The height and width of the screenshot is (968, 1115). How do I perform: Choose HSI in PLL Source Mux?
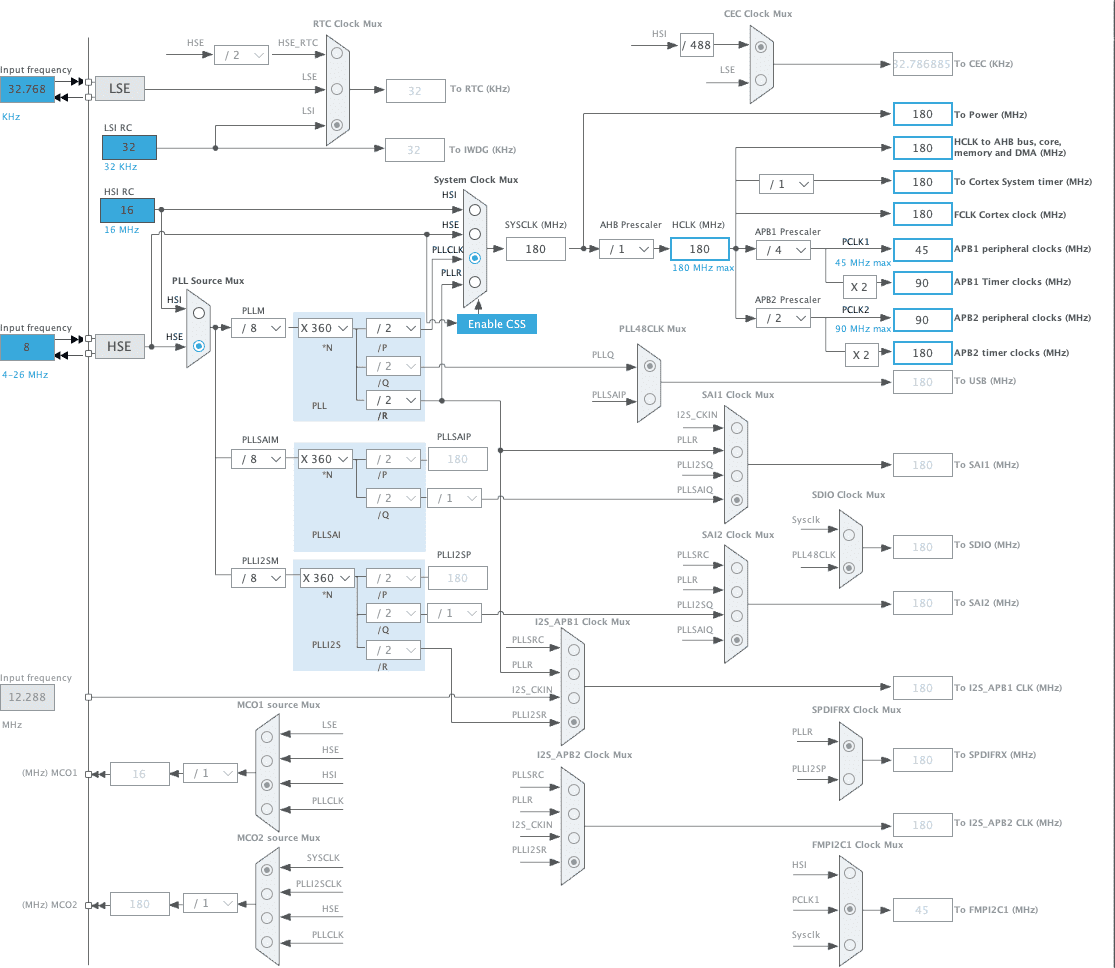coord(199,313)
